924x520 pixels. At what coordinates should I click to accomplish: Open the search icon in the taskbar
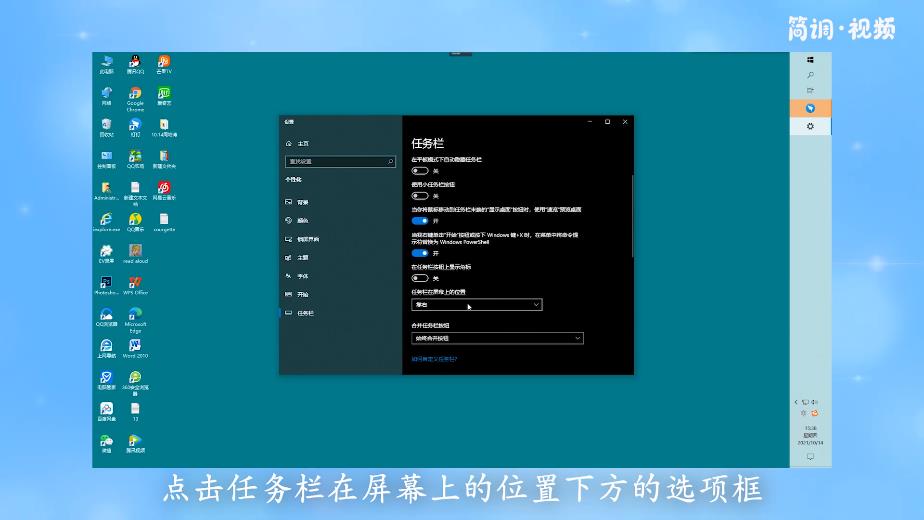[810, 76]
